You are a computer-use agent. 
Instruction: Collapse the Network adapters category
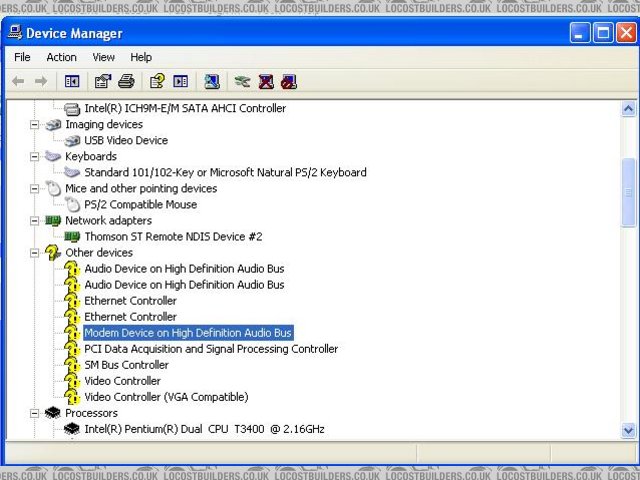pyautogui.click(x=36, y=221)
